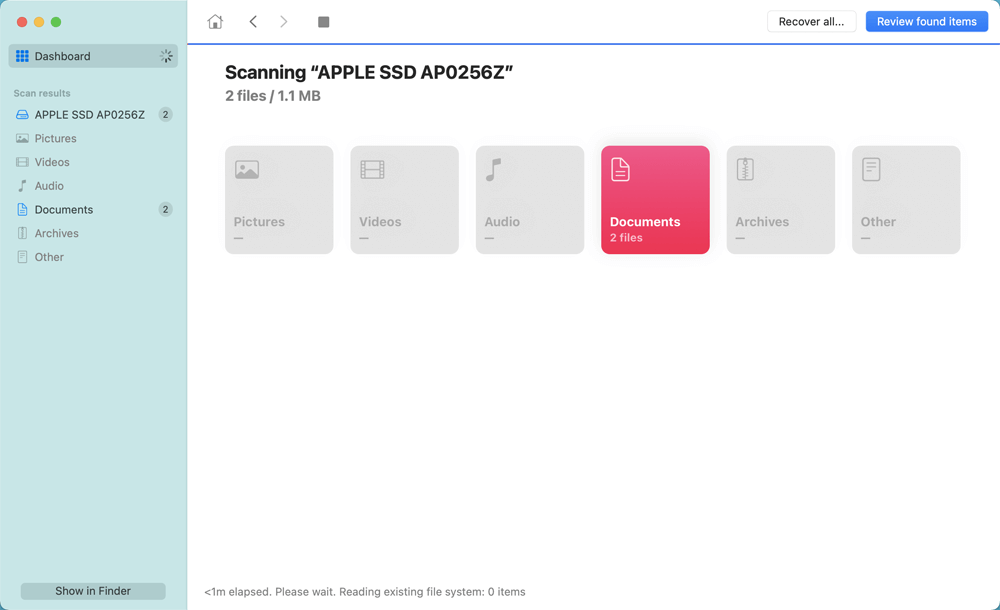This screenshot has height=610, width=1000.
Task: Select Pictures in the scan results sidebar
Action: [x=54, y=138]
